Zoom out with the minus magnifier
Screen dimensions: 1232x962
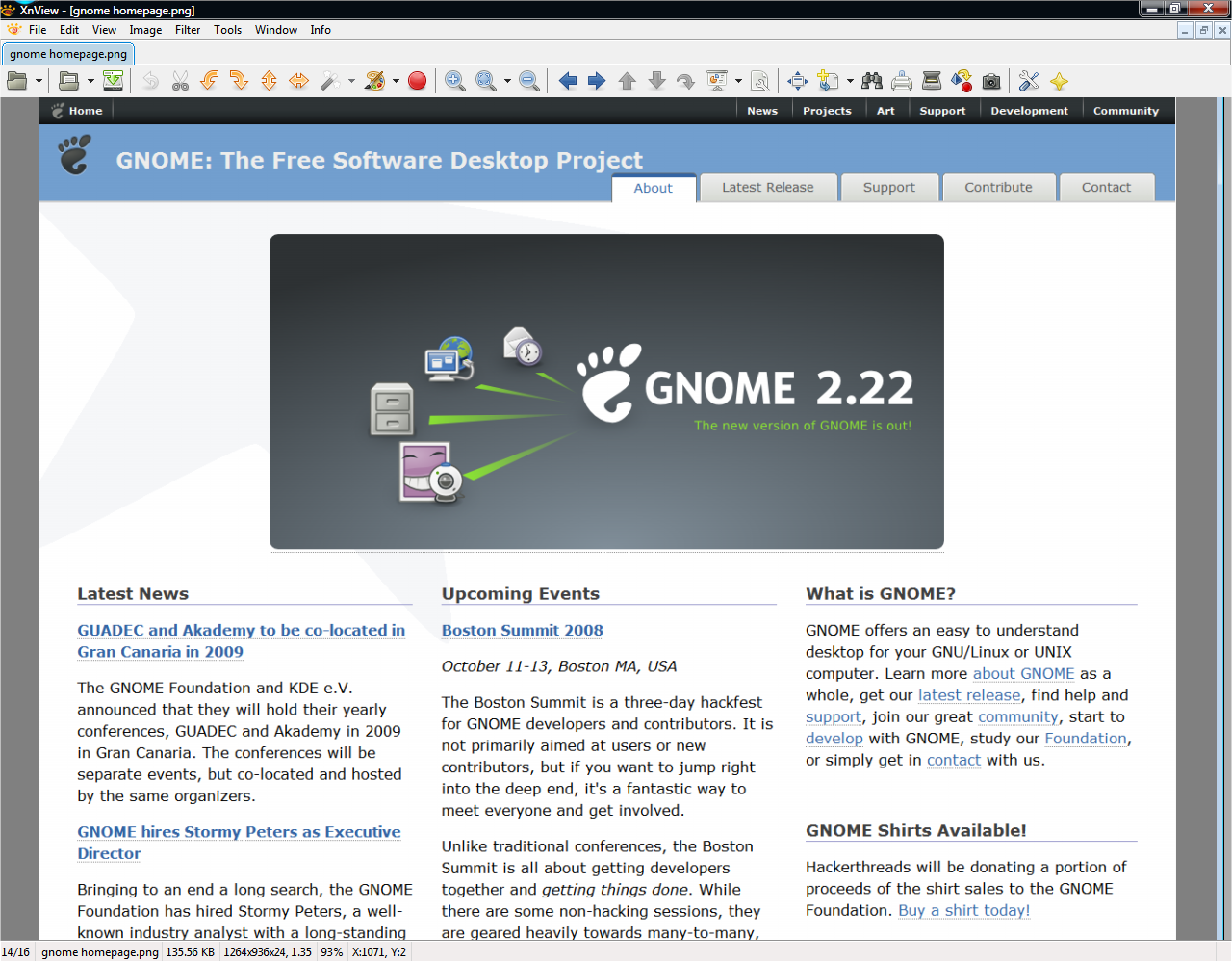529,81
